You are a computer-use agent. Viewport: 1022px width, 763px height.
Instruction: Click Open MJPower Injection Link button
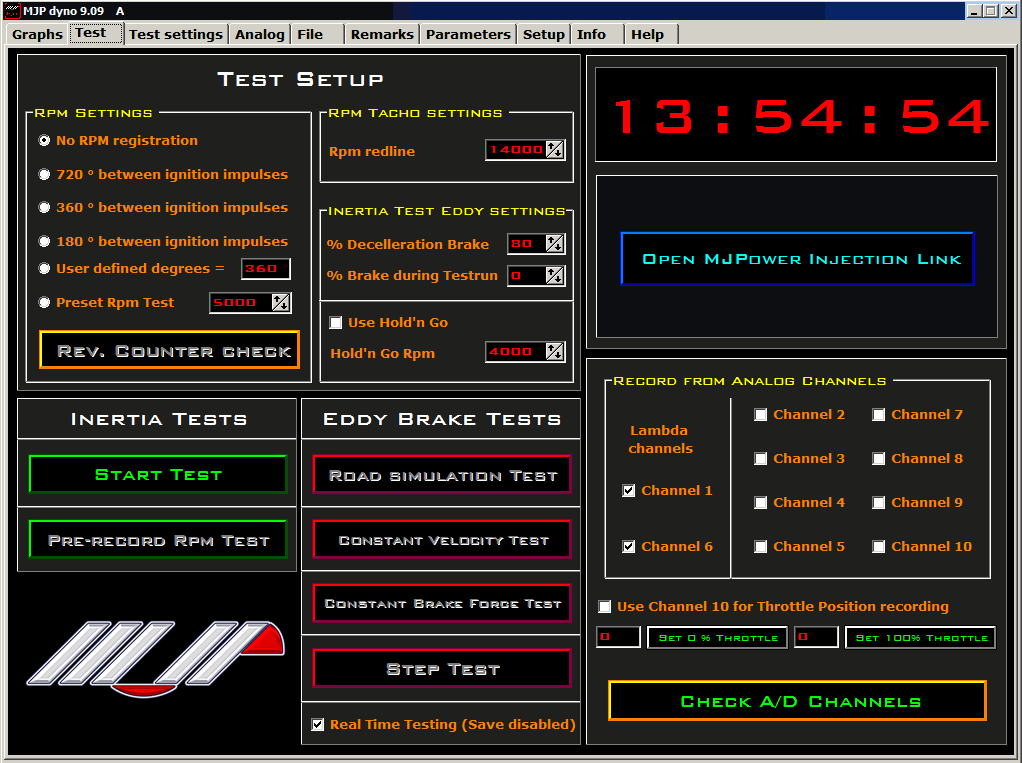797,259
